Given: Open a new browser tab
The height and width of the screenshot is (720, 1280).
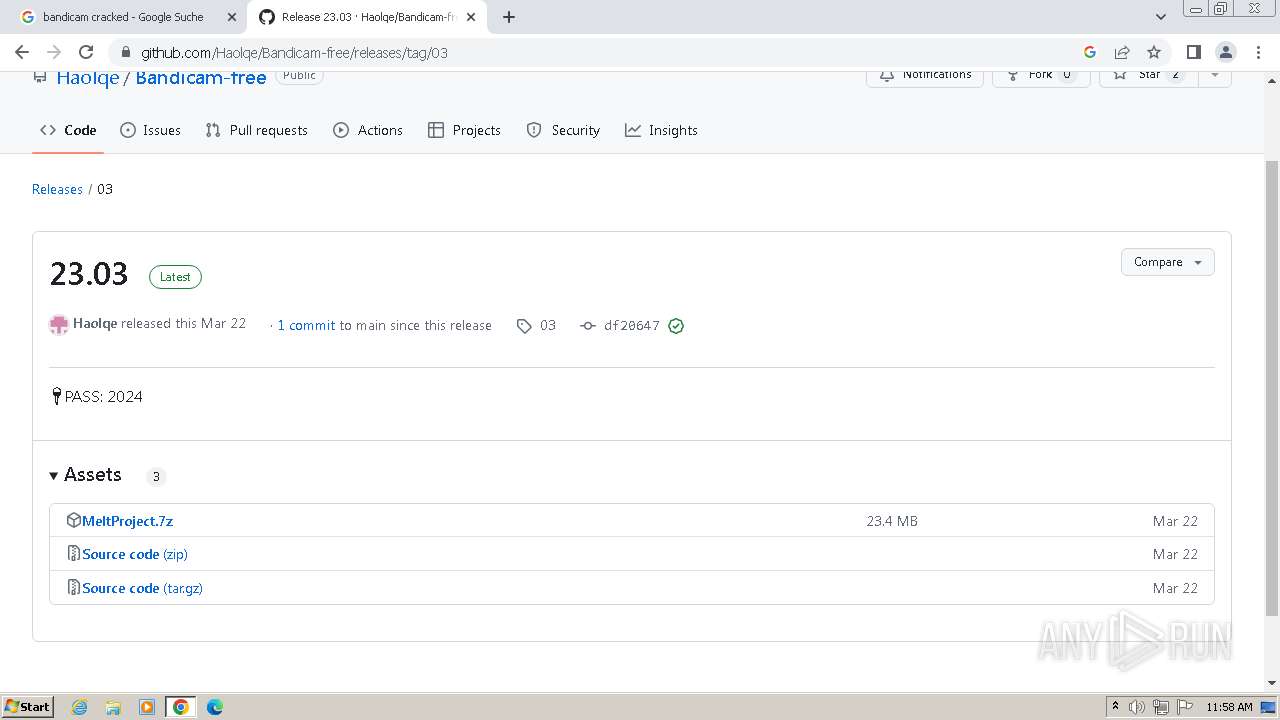Looking at the screenshot, I should (509, 17).
